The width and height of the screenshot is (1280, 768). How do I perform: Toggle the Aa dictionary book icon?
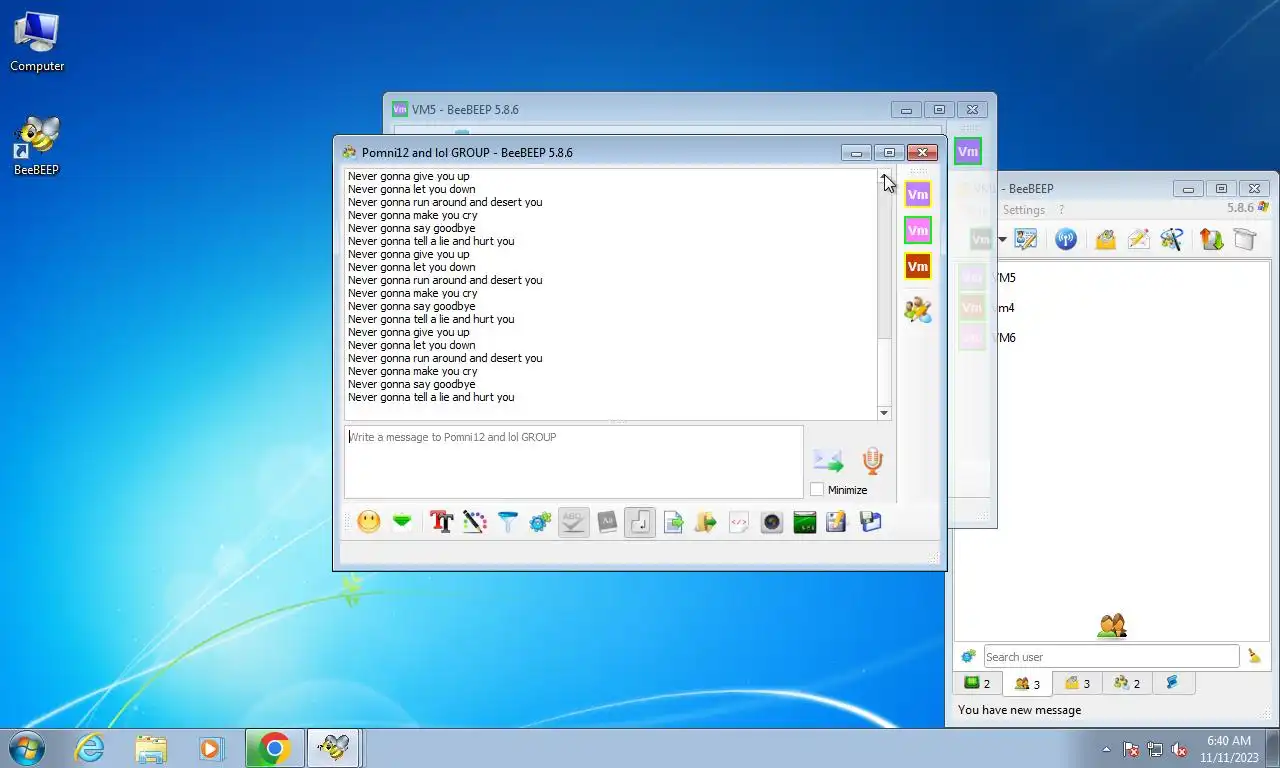tap(607, 522)
